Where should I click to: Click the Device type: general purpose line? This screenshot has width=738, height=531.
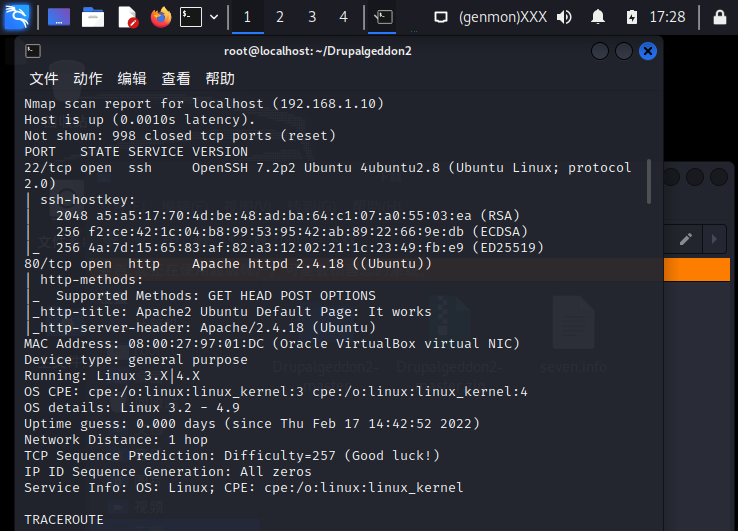tap(136, 360)
